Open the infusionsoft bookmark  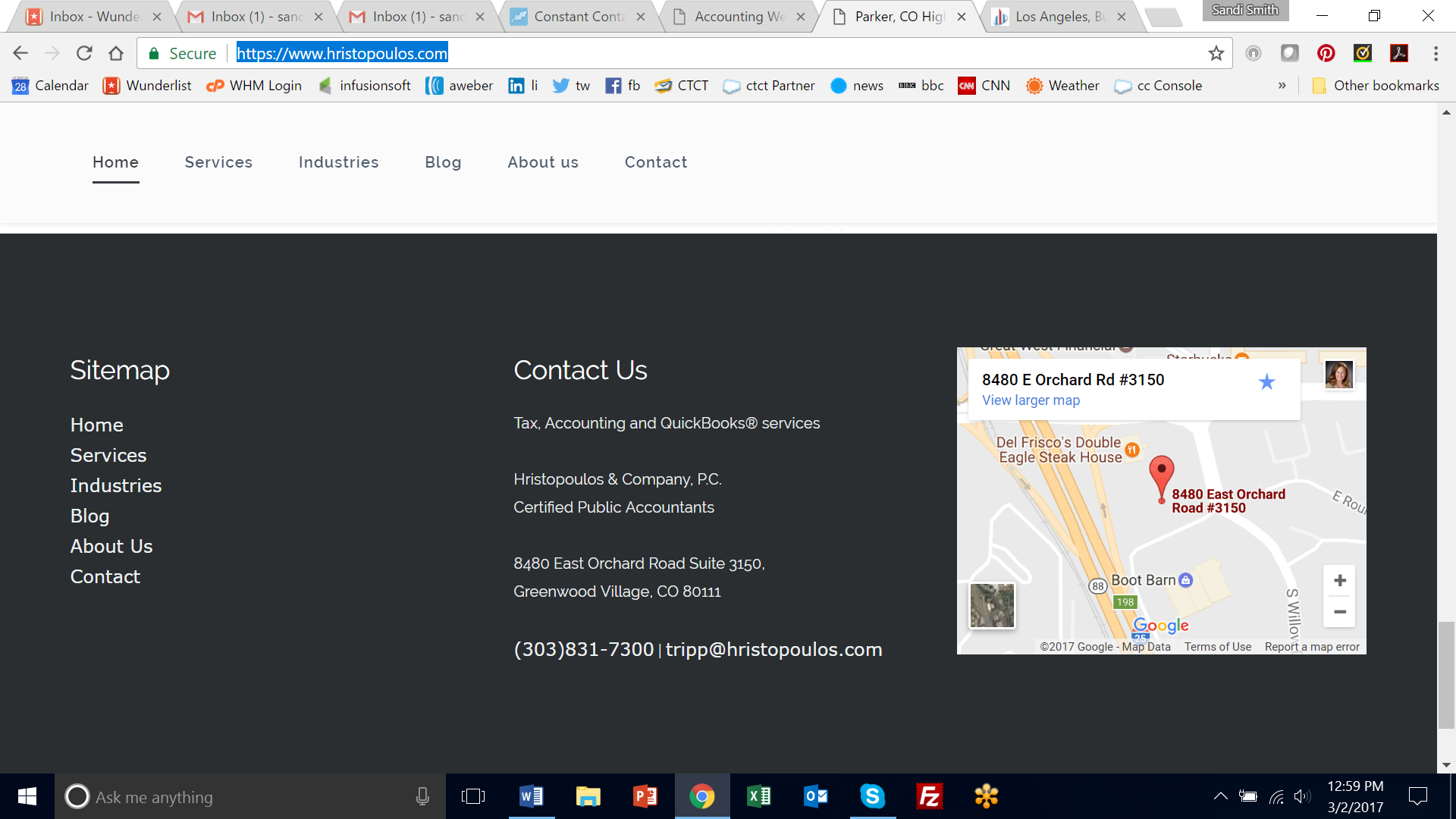point(364,86)
